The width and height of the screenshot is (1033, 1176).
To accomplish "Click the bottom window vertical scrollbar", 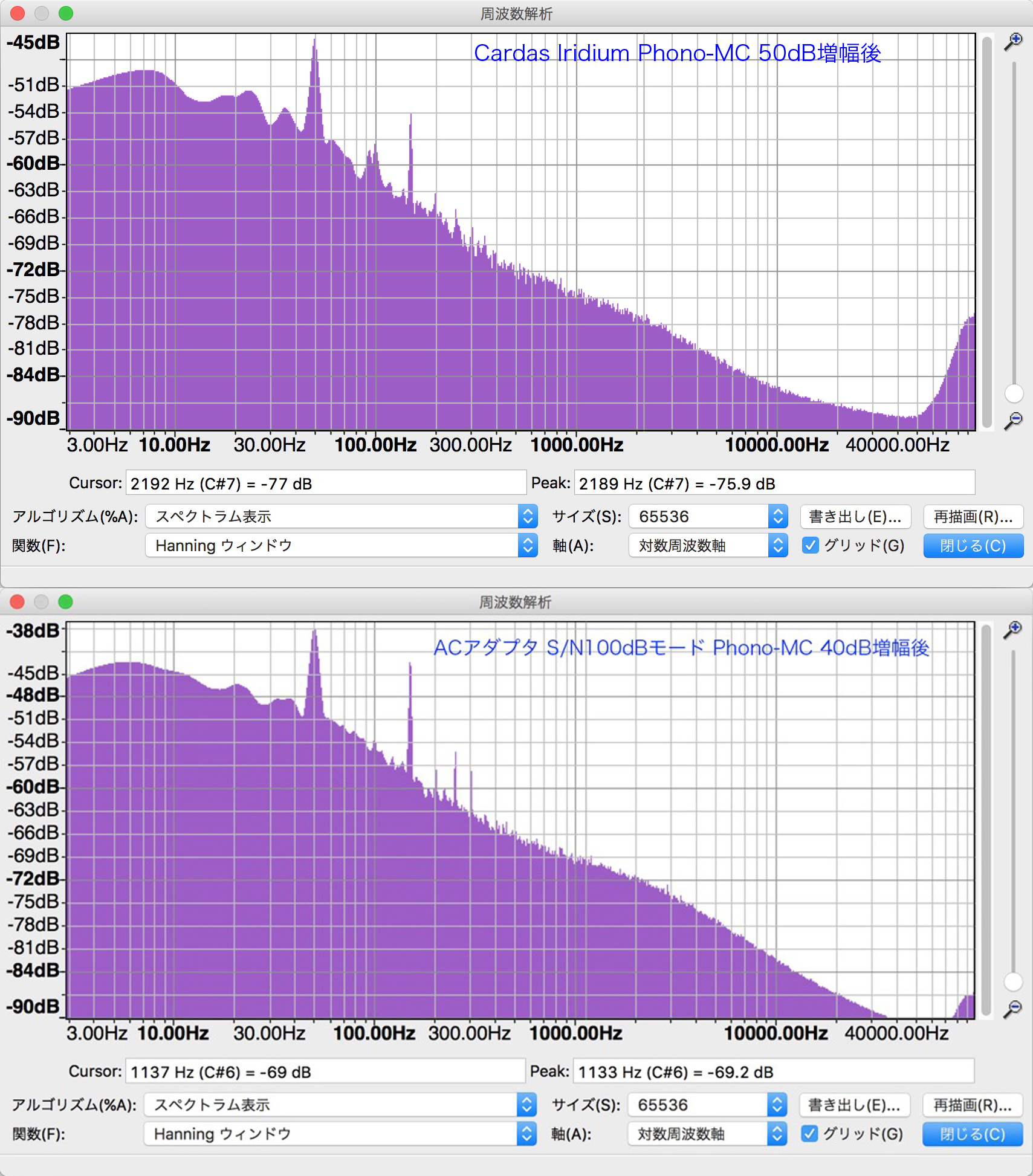I will [x=986, y=820].
